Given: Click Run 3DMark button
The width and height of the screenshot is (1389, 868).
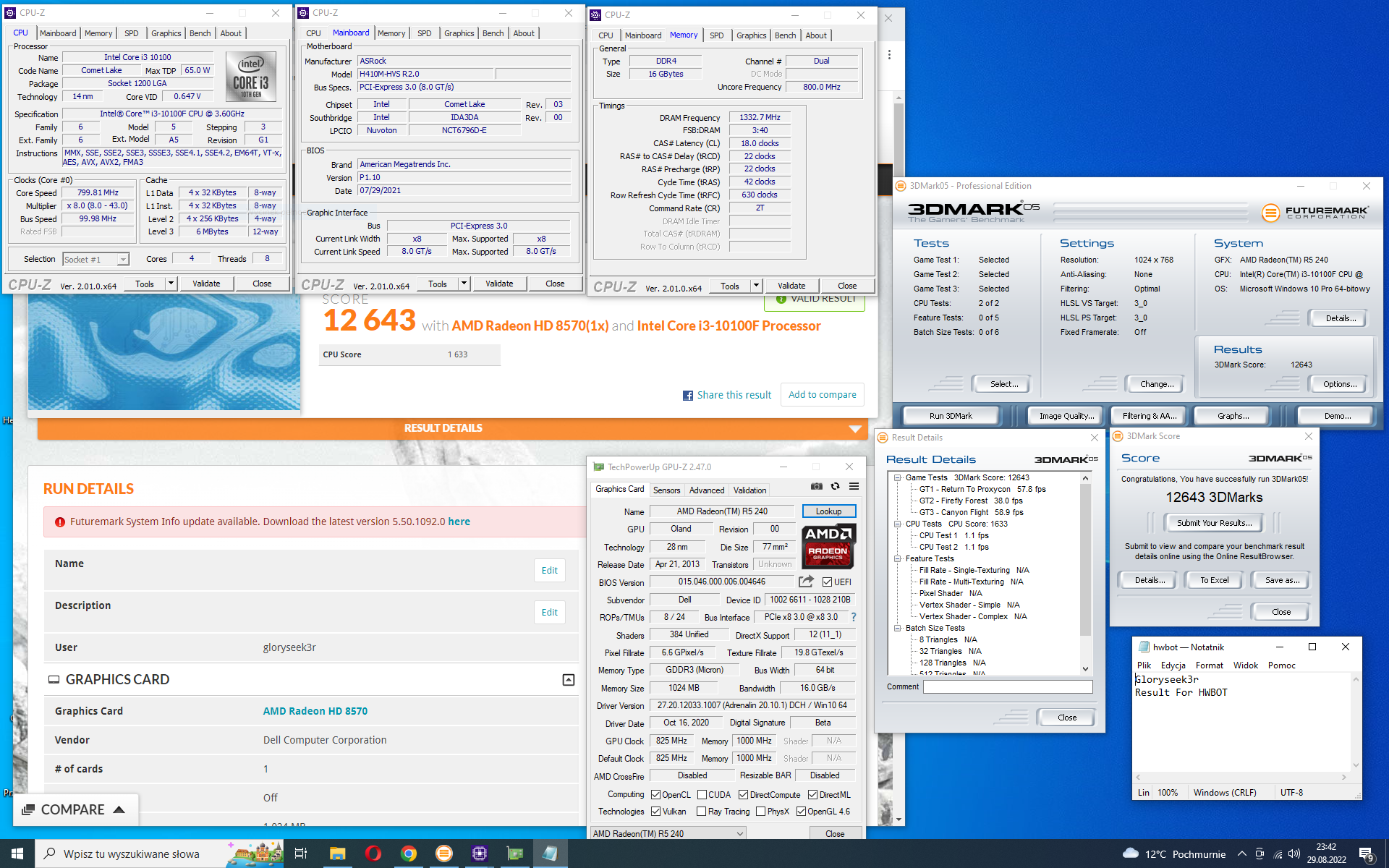Looking at the screenshot, I should click(x=951, y=416).
